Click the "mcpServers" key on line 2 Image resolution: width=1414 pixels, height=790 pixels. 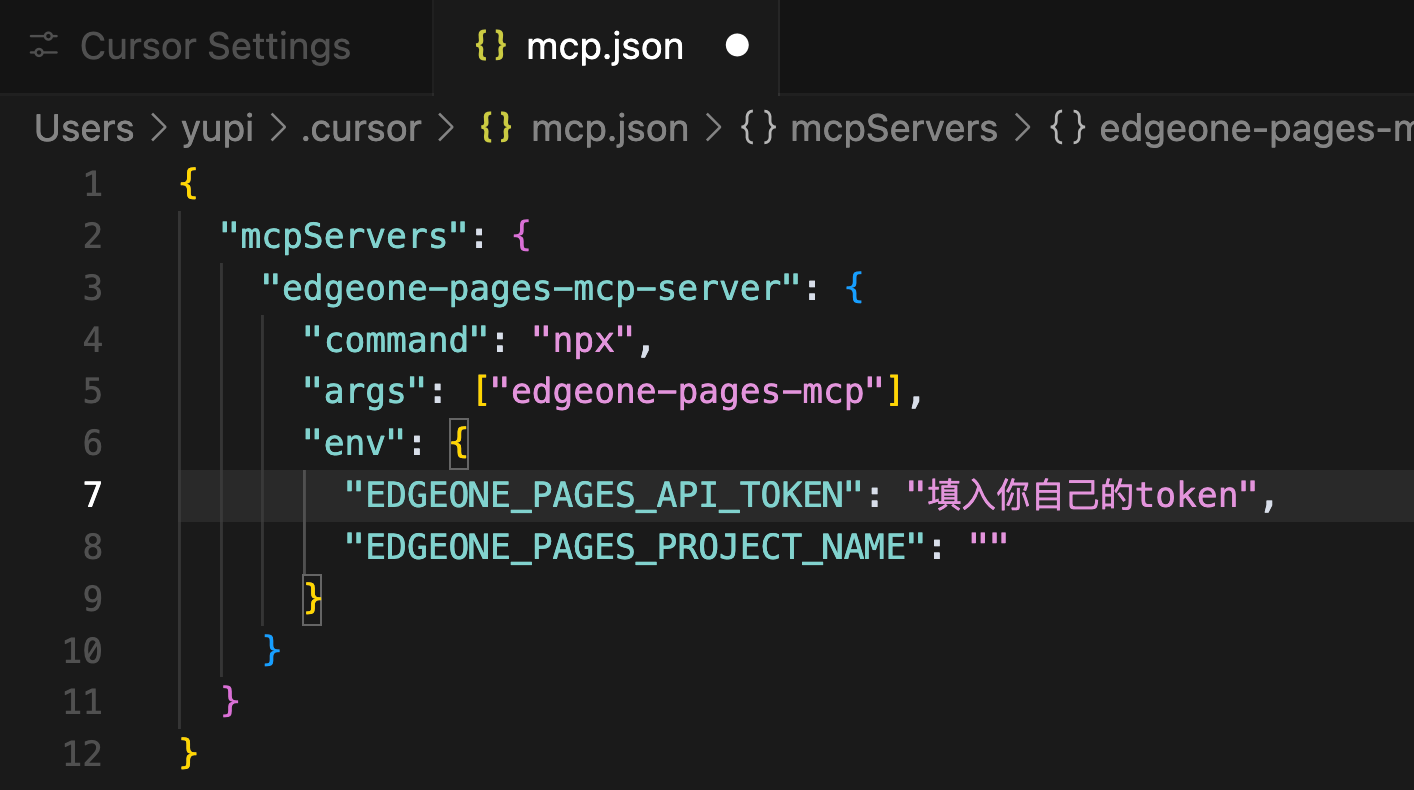[344, 236]
